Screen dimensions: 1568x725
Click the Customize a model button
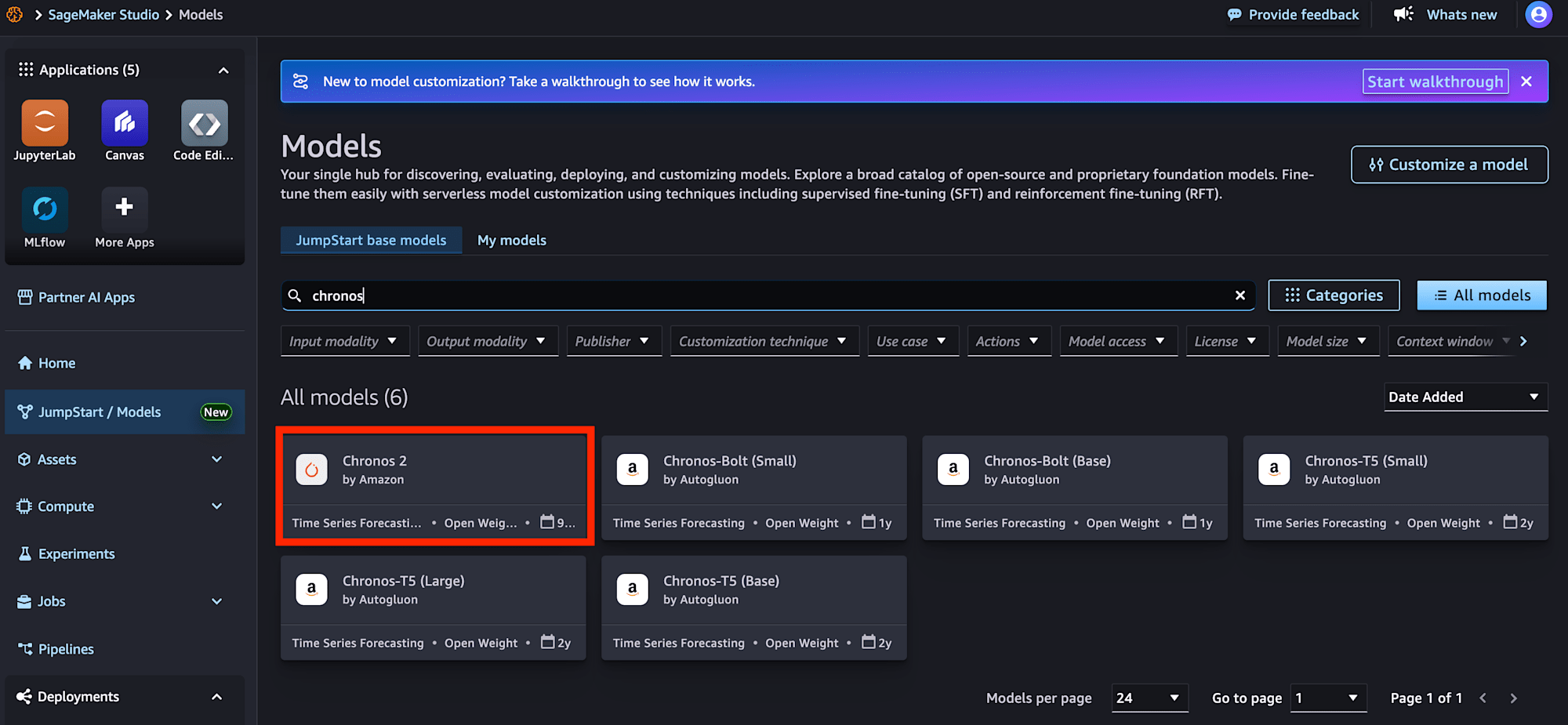point(1449,165)
